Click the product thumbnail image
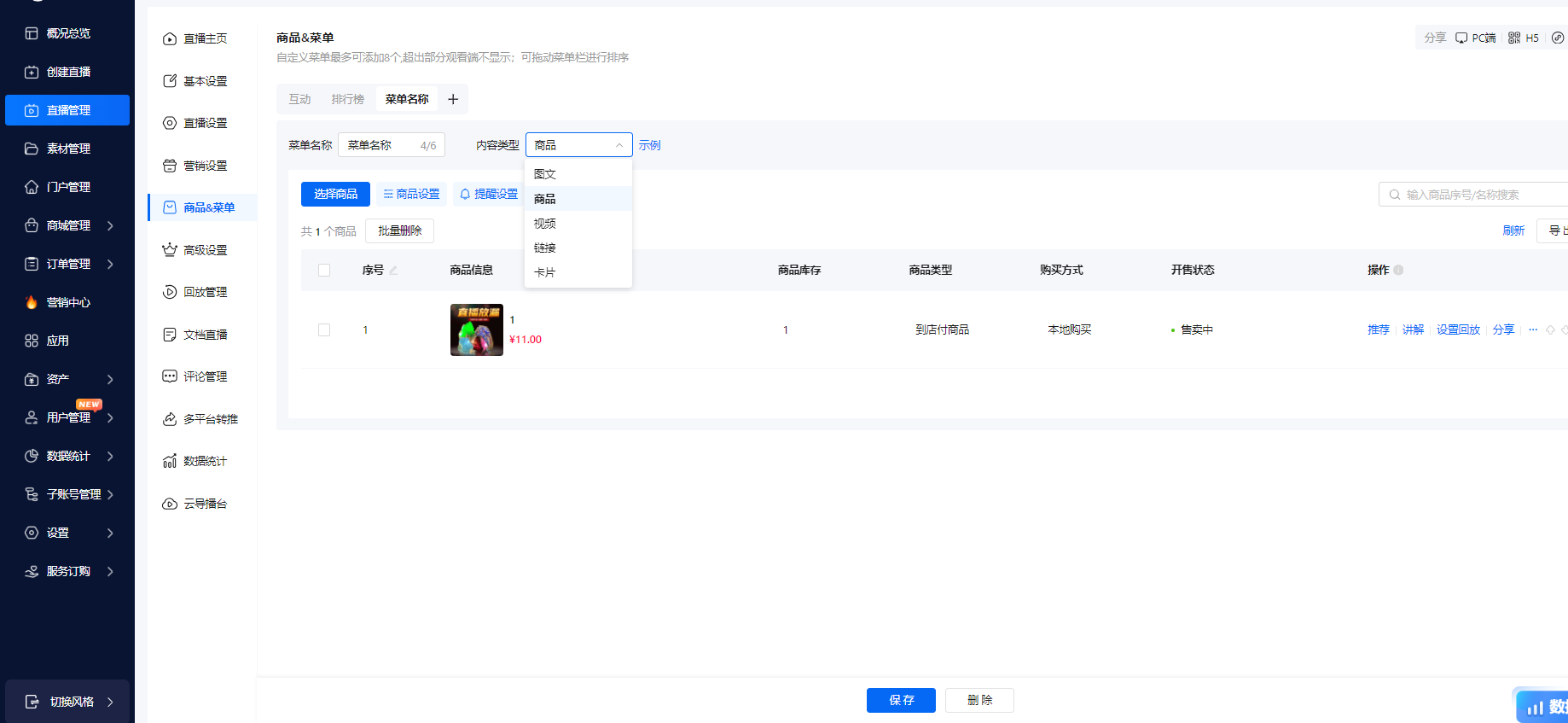Screen dimensions: 1568x723 (x=476, y=329)
